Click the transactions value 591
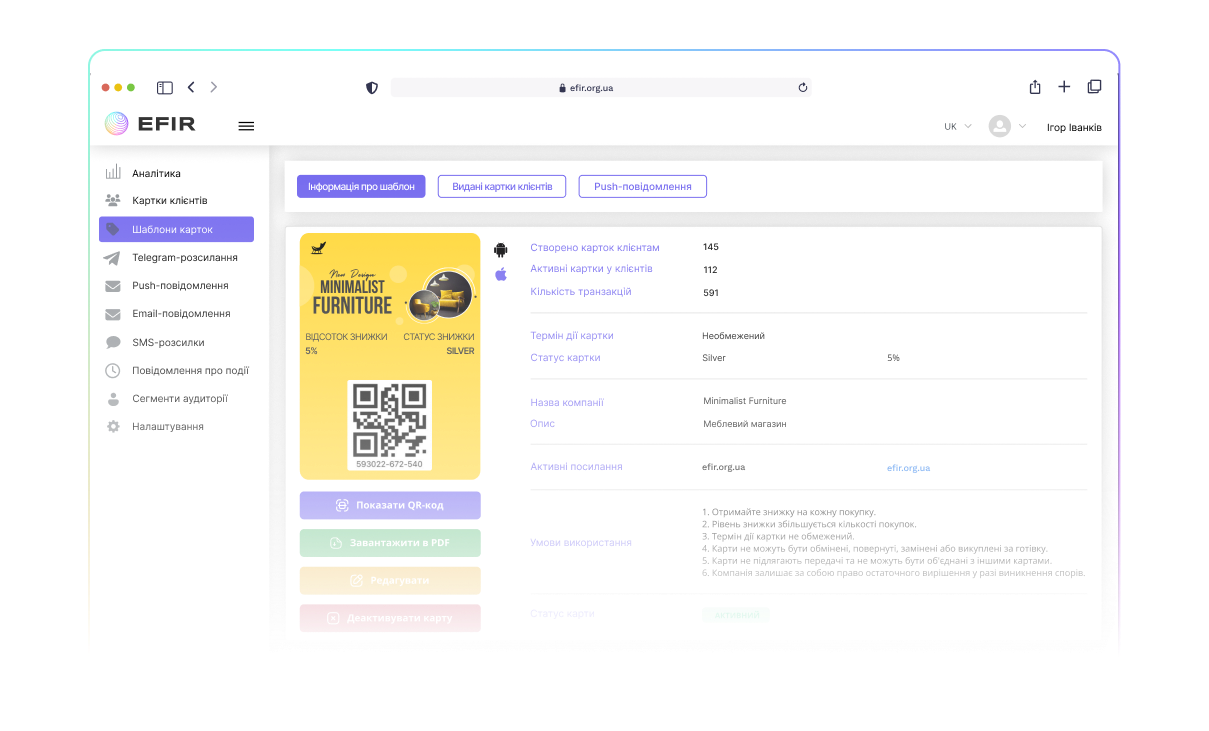The image size is (1209, 731). point(711,293)
